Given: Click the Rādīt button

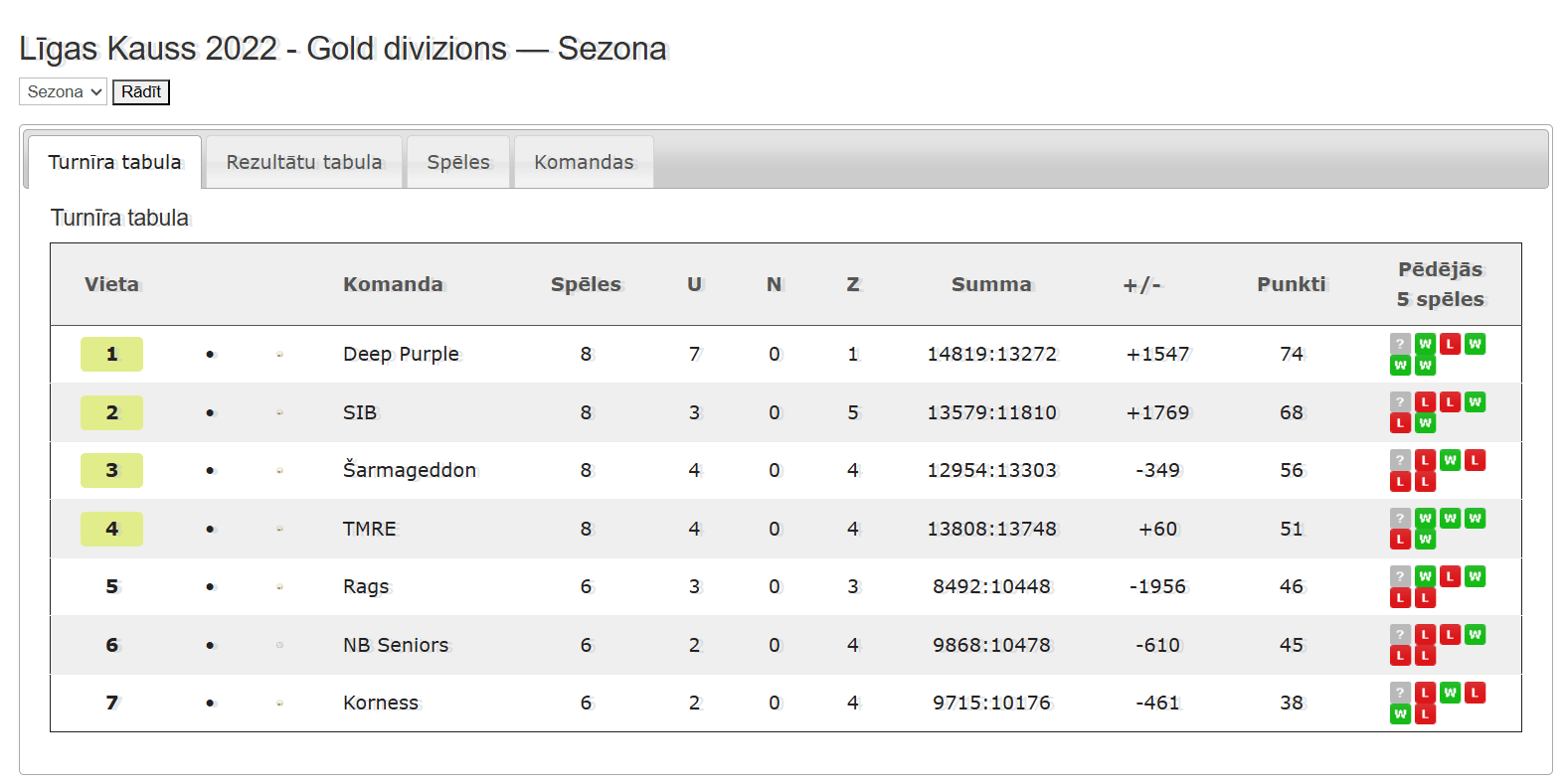Looking at the screenshot, I should [x=141, y=91].
